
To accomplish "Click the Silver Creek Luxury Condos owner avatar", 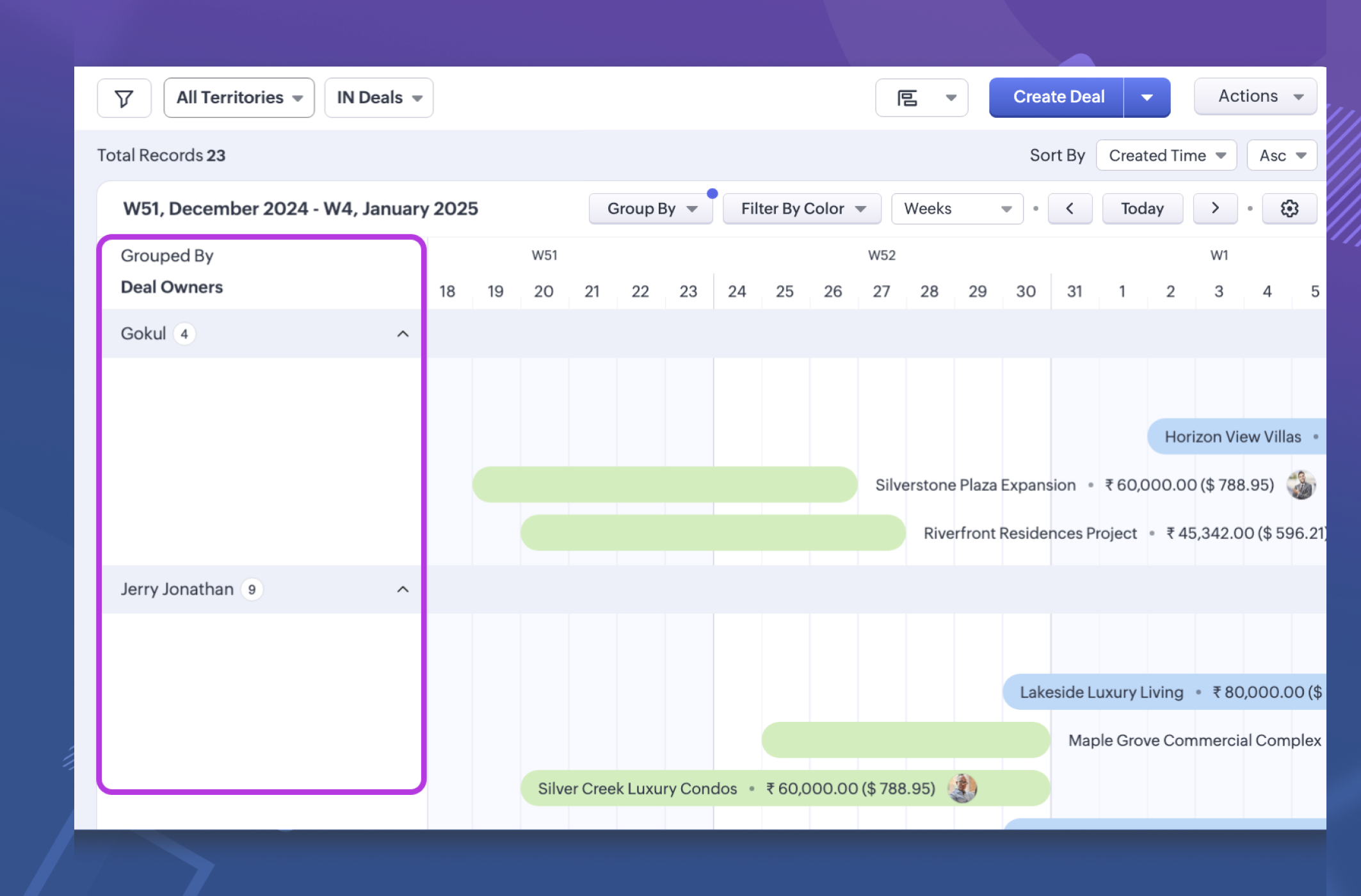I will [x=962, y=788].
